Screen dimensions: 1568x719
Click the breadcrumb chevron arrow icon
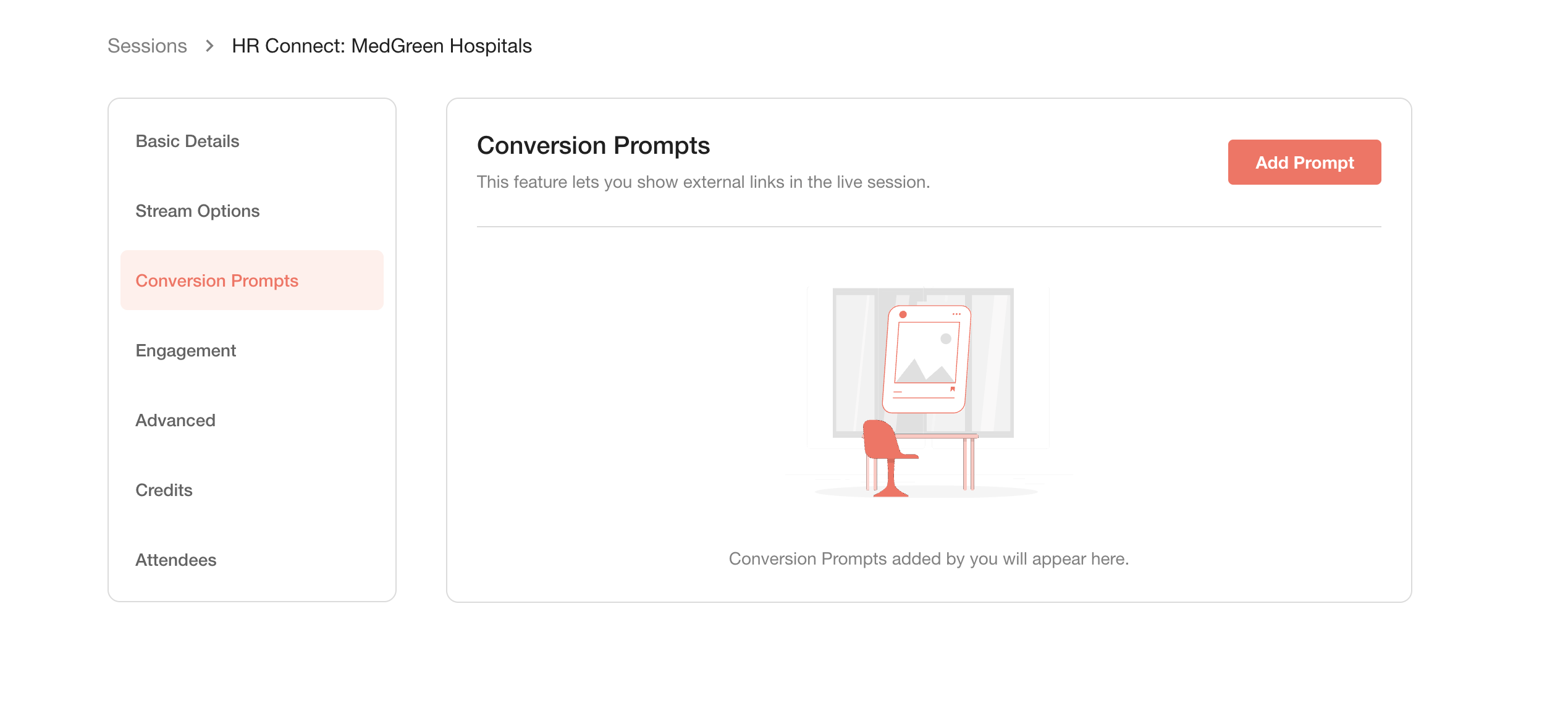point(209,46)
